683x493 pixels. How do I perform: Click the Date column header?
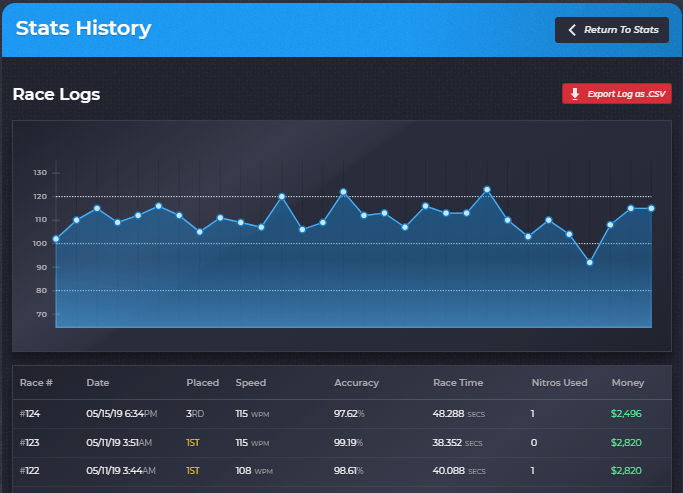pyautogui.click(x=98, y=383)
